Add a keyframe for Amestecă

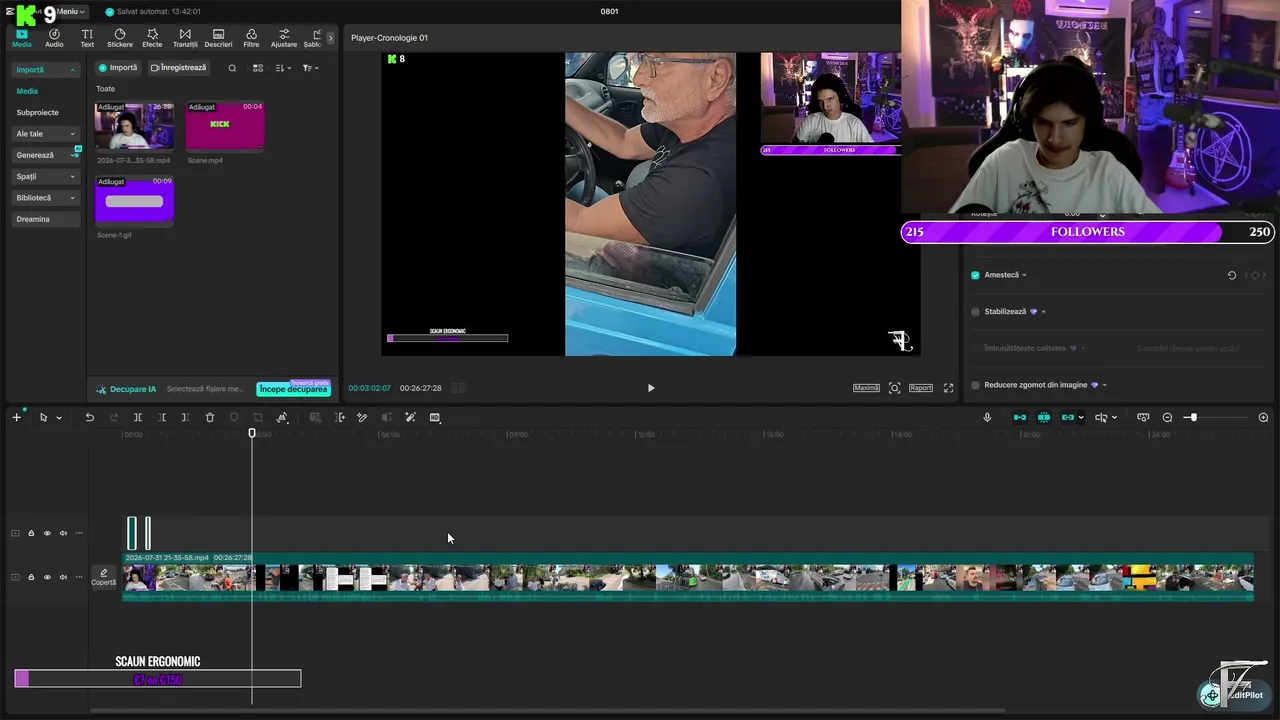[1254, 275]
